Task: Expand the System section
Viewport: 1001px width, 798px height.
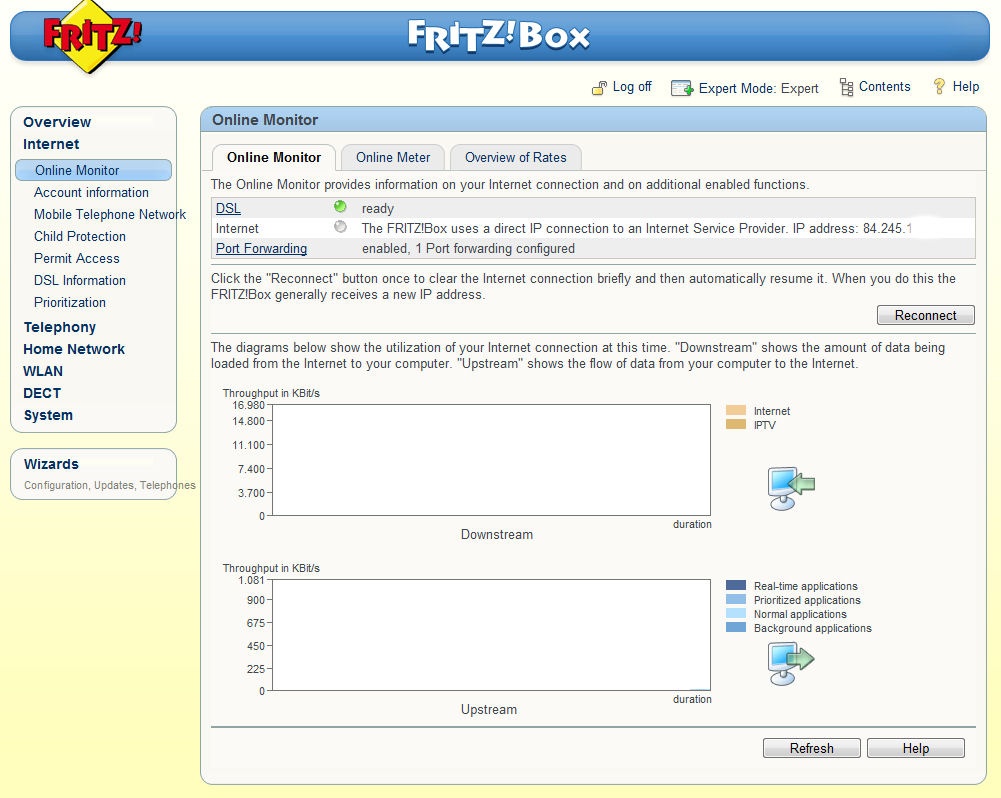Action: tap(48, 415)
